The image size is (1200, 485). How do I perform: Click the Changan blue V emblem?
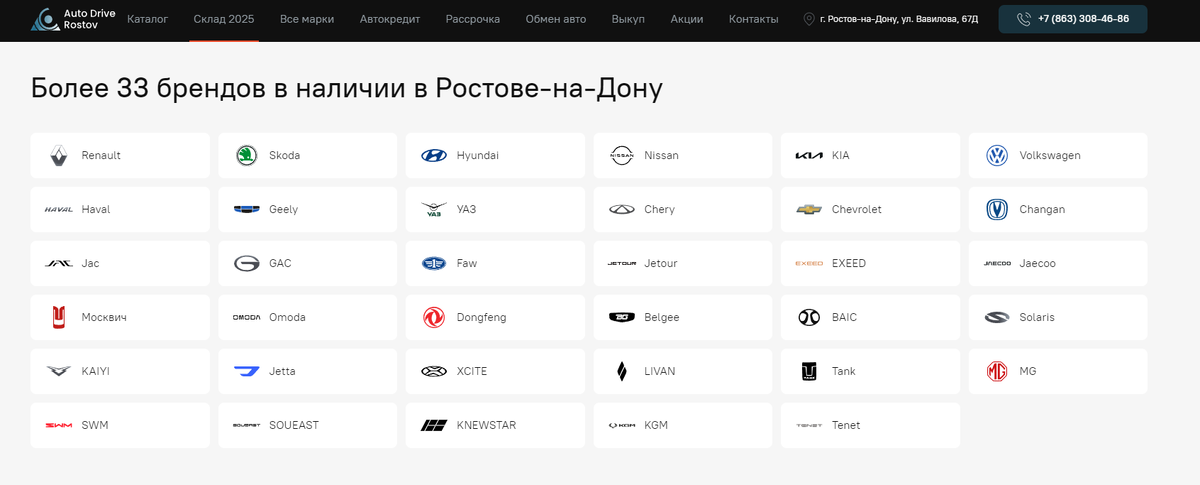click(997, 210)
